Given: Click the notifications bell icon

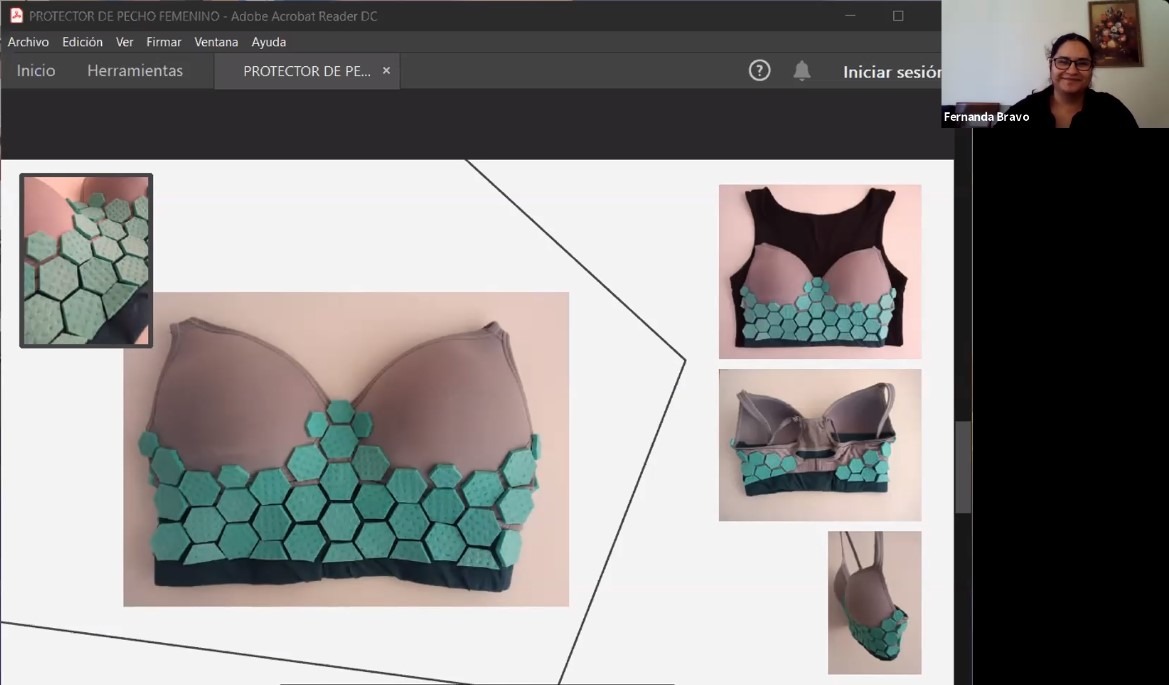Looking at the screenshot, I should pos(802,71).
